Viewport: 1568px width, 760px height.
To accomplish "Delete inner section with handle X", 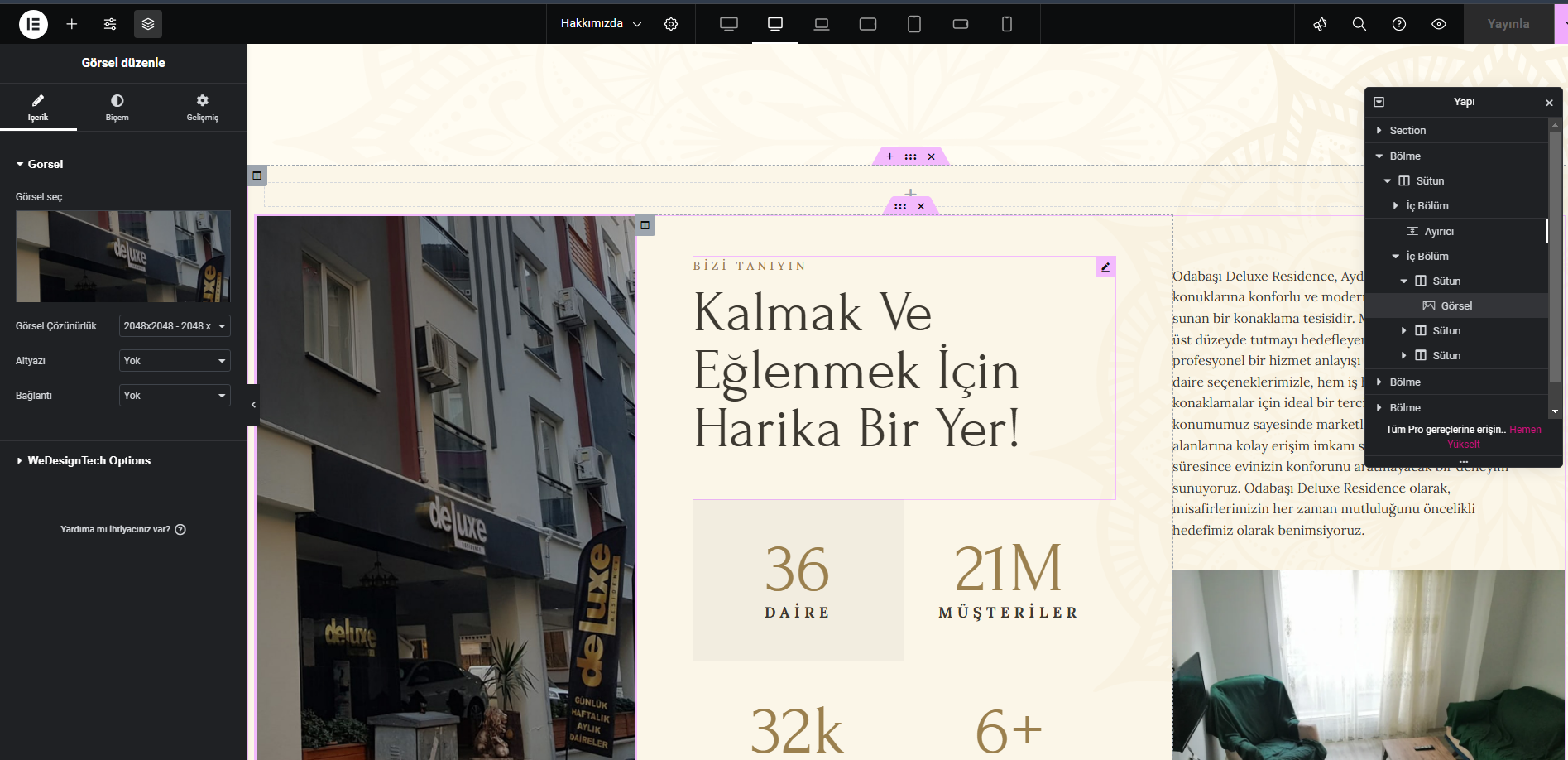I will click(x=921, y=206).
